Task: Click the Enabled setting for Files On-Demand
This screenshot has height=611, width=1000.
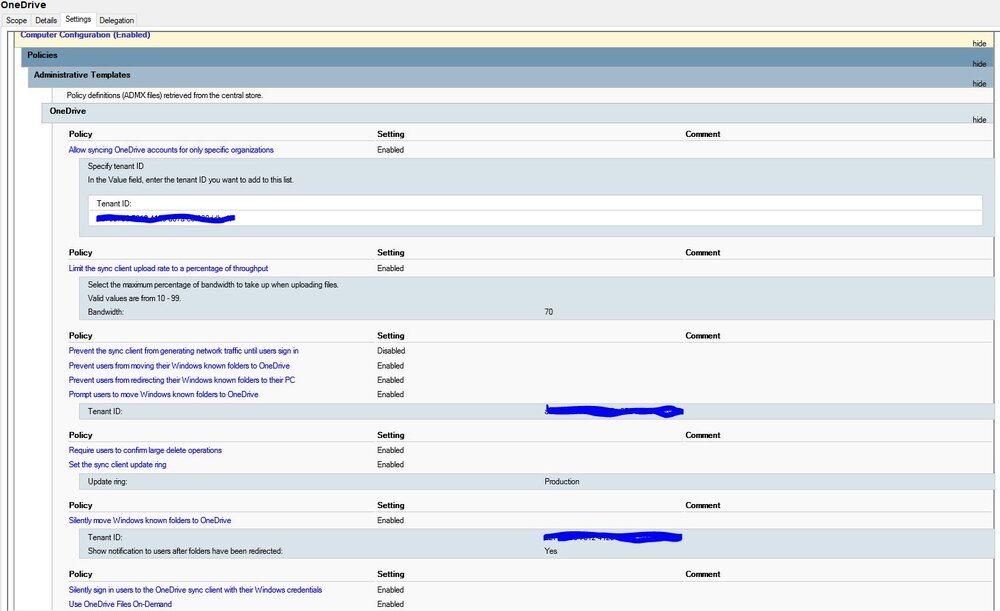Action: 390,604
